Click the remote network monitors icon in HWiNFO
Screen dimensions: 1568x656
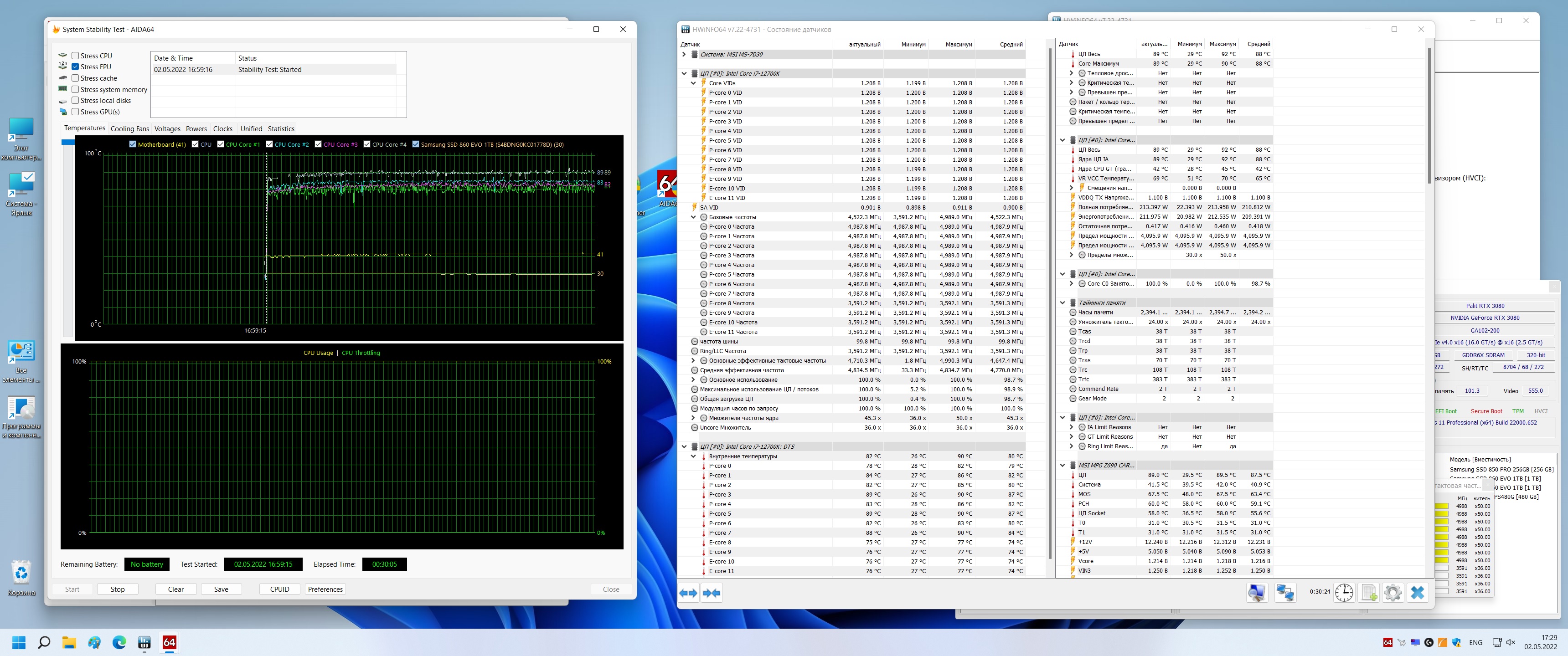tap(1285, 592)
